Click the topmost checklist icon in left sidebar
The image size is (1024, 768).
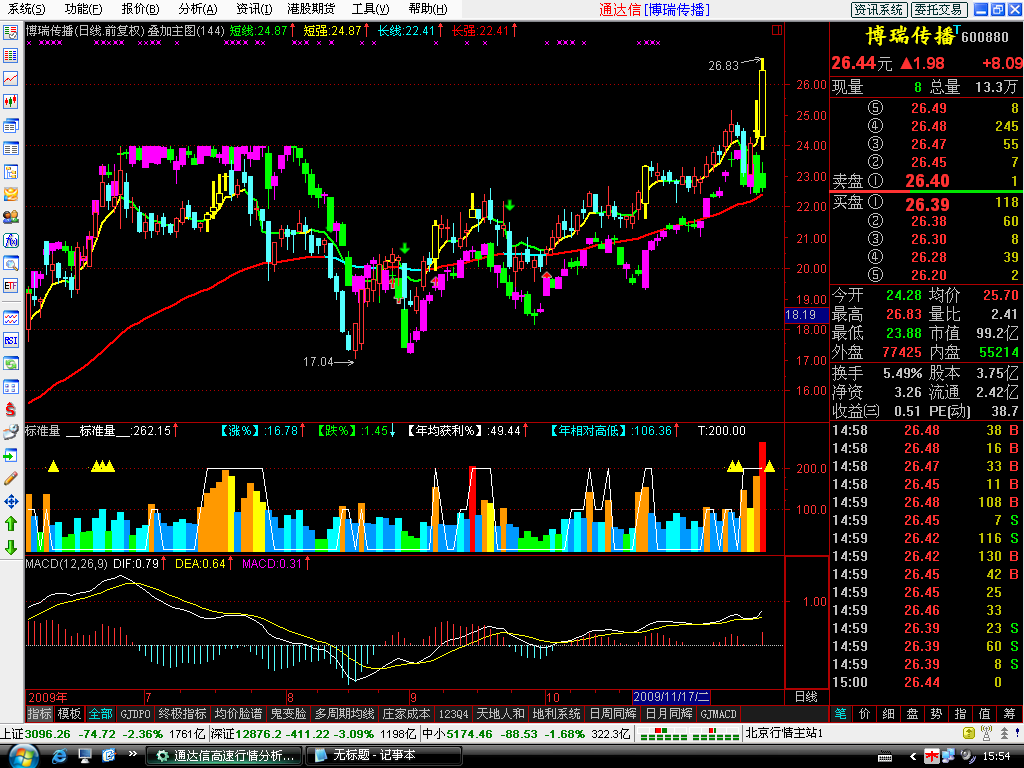point(10,33)
